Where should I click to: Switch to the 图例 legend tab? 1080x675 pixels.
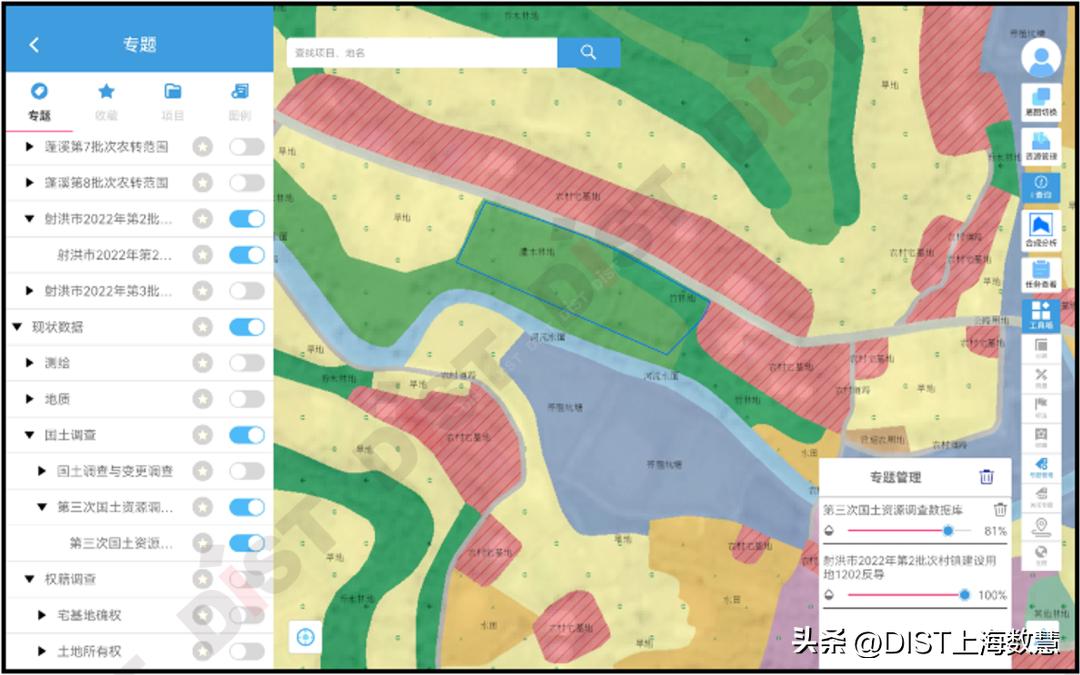pos(239,101)
